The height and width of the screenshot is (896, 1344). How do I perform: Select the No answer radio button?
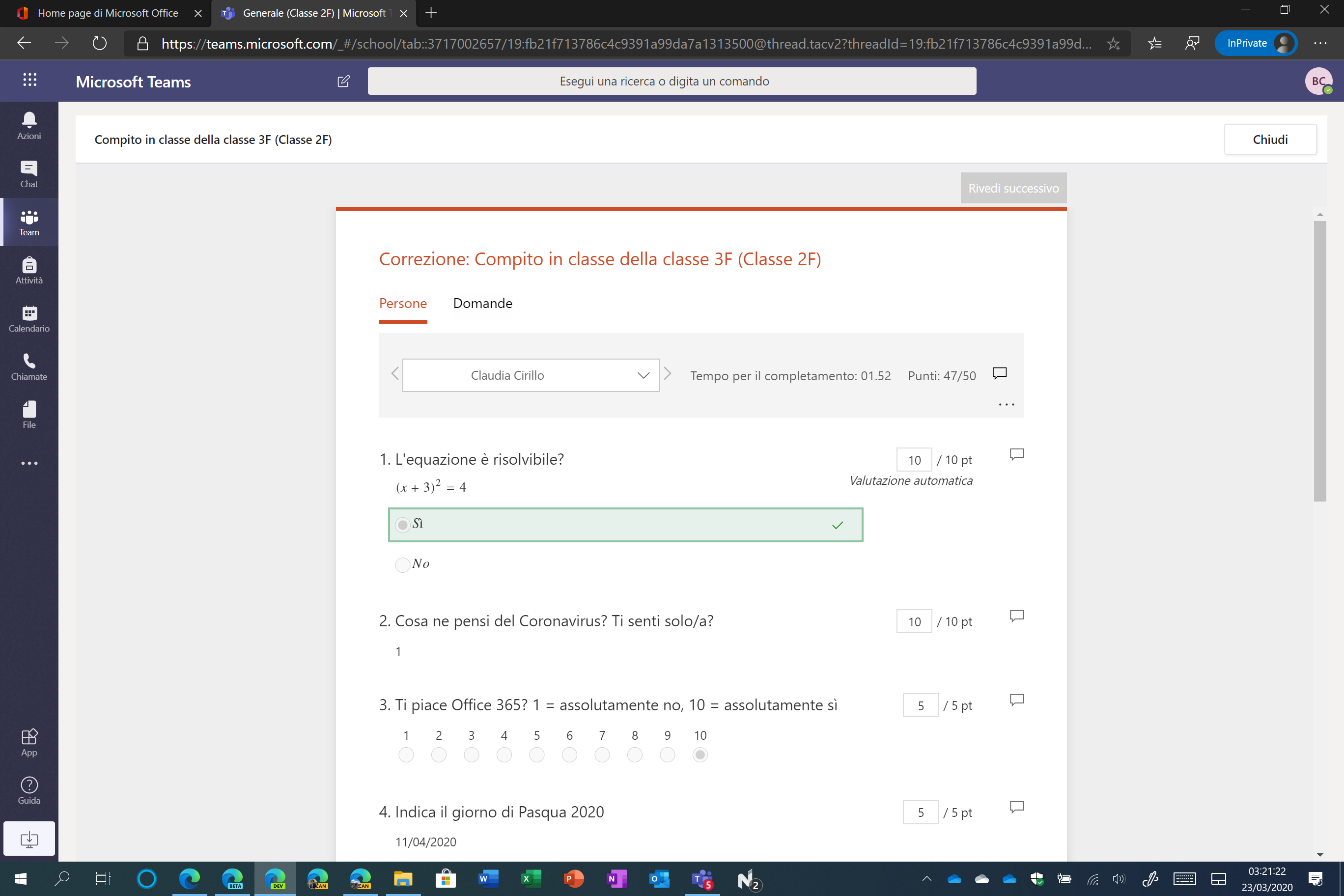point(403,564)
